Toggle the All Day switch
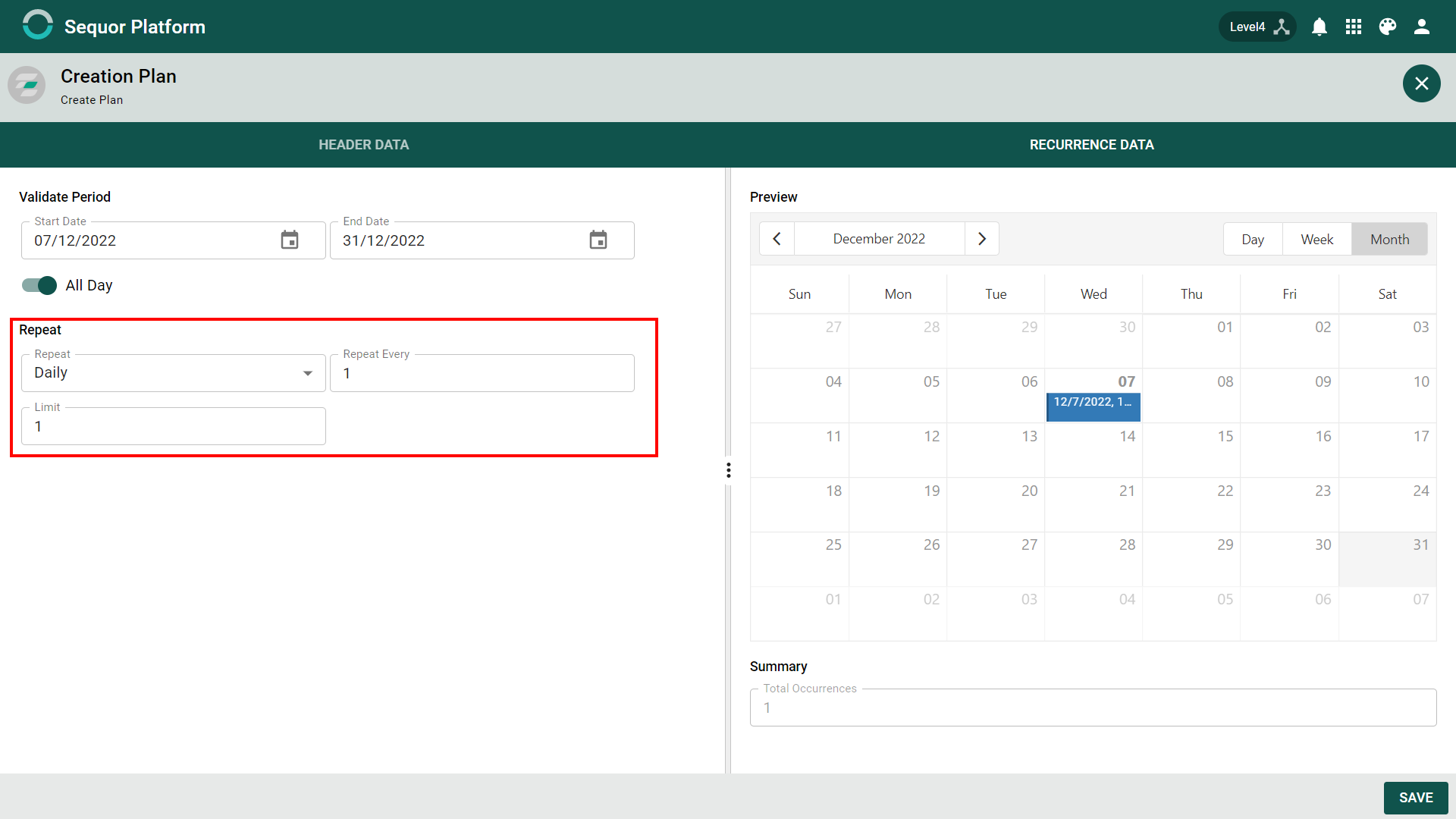1456x819 pixels. point(39,285)
